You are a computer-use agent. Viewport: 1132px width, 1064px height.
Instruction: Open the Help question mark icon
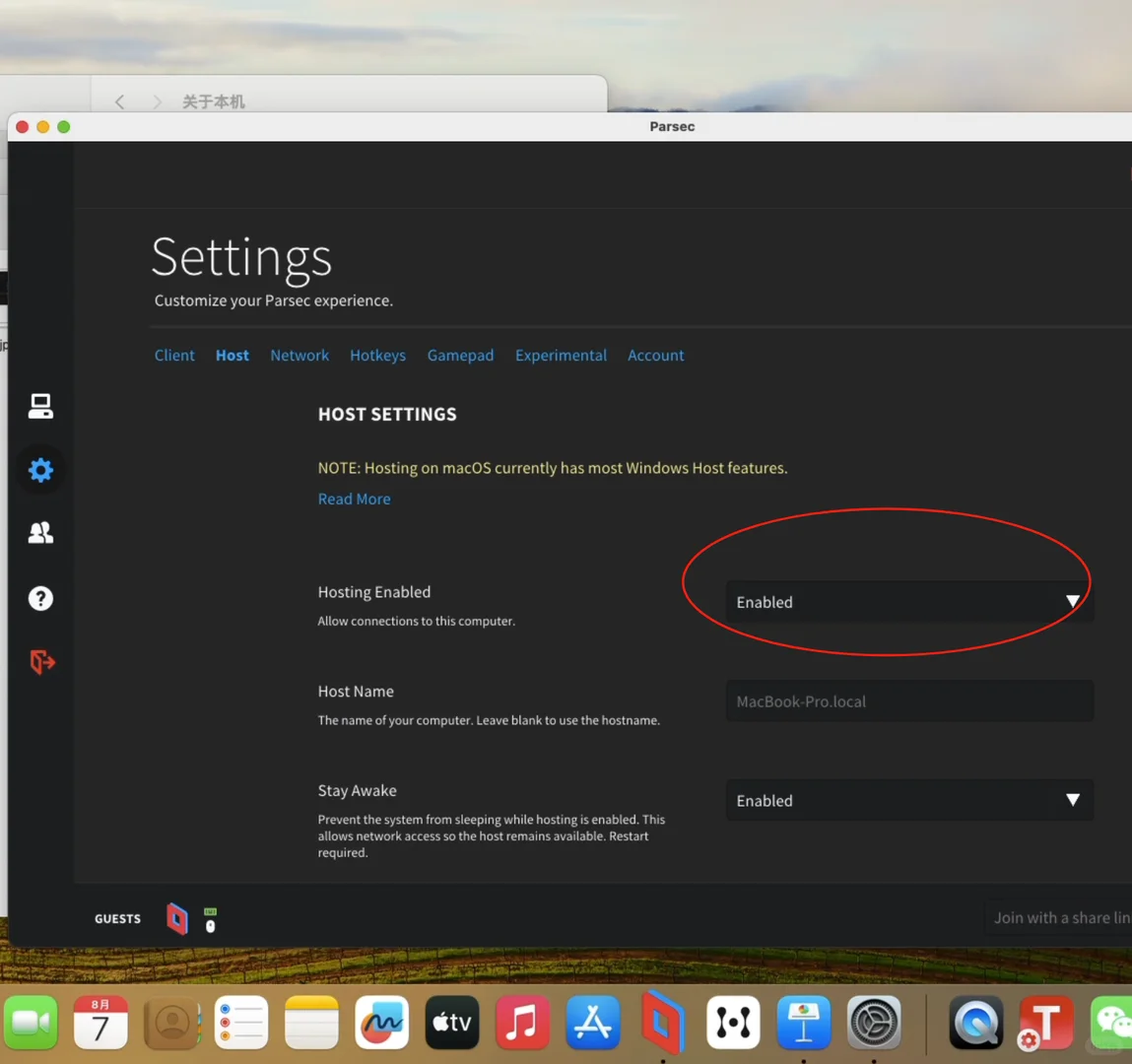[x=40, y=598]
